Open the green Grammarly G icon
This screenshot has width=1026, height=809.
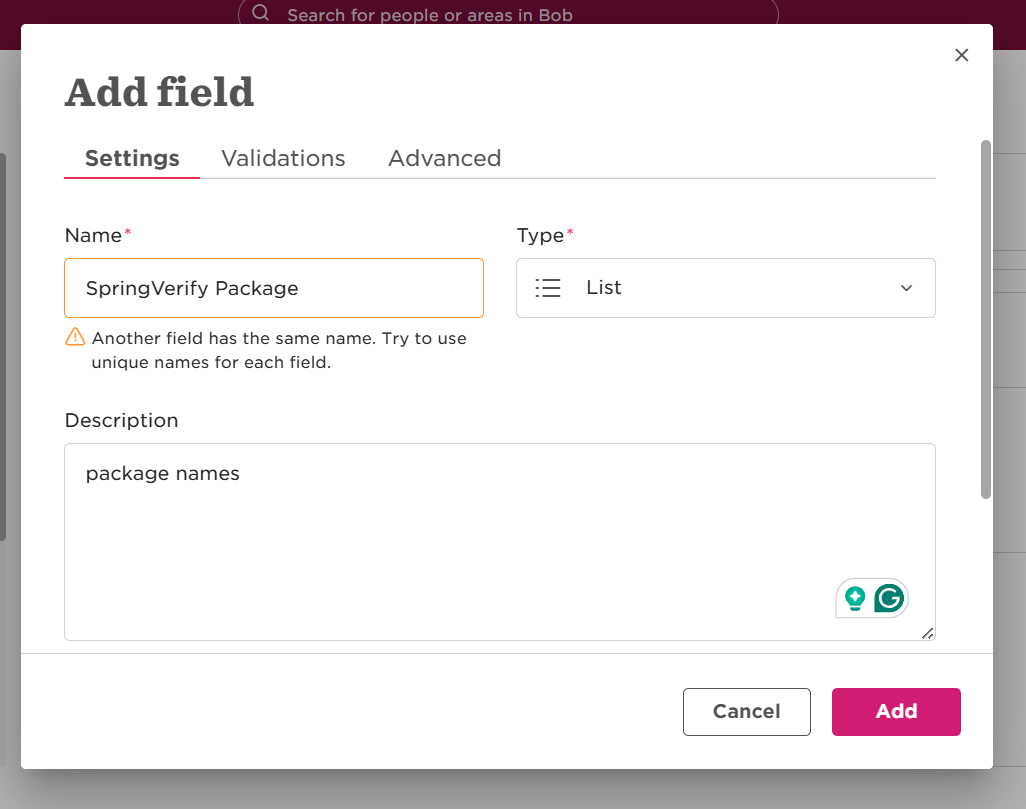[x=889, y=598]
